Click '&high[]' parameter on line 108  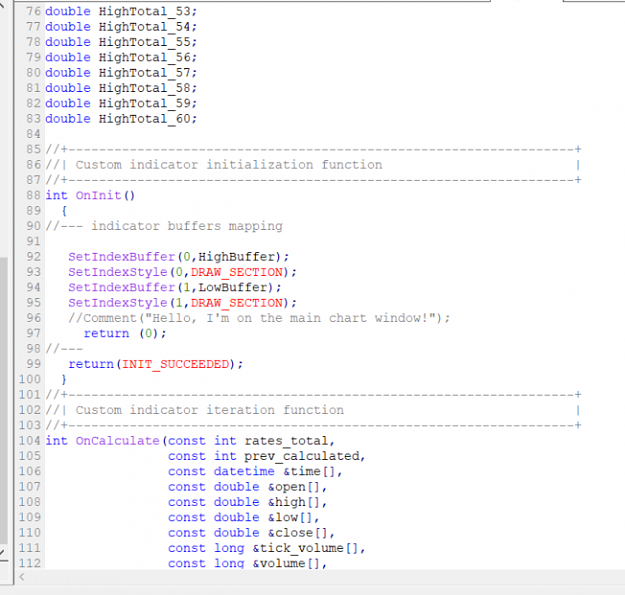coord(294,502)
